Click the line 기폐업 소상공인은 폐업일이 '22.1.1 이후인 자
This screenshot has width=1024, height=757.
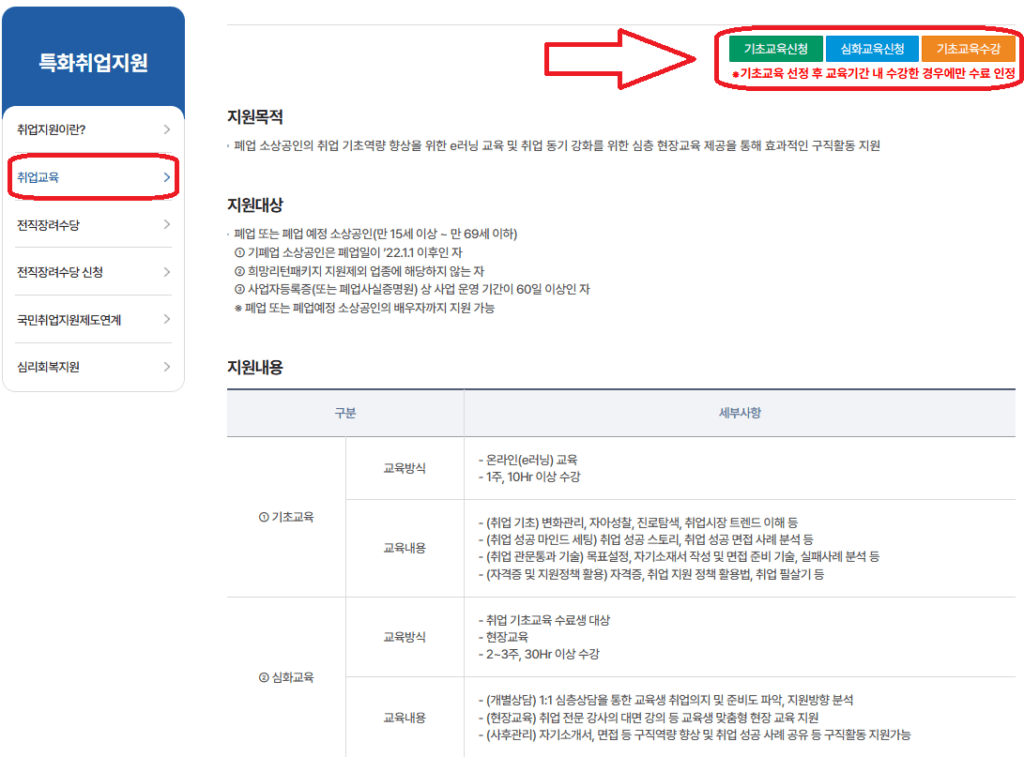pyautogui.click(x=348, y=252)
